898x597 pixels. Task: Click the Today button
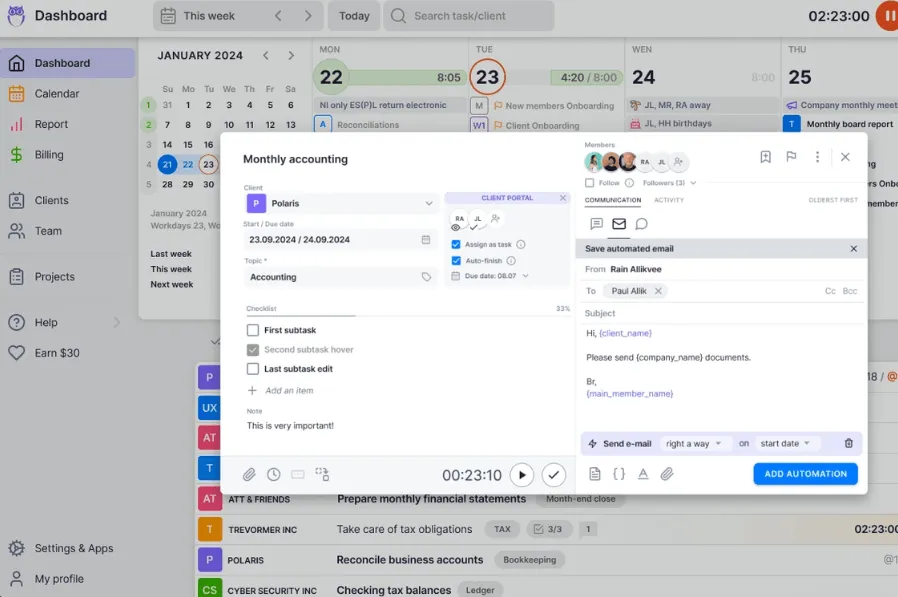[354, 16]
